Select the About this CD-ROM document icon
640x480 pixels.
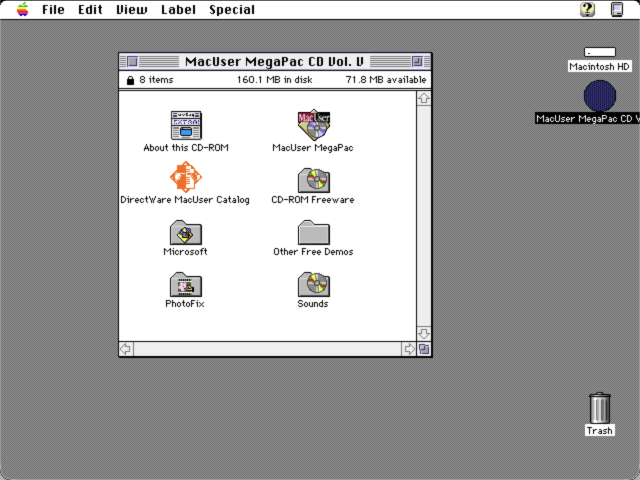point(186,125)
